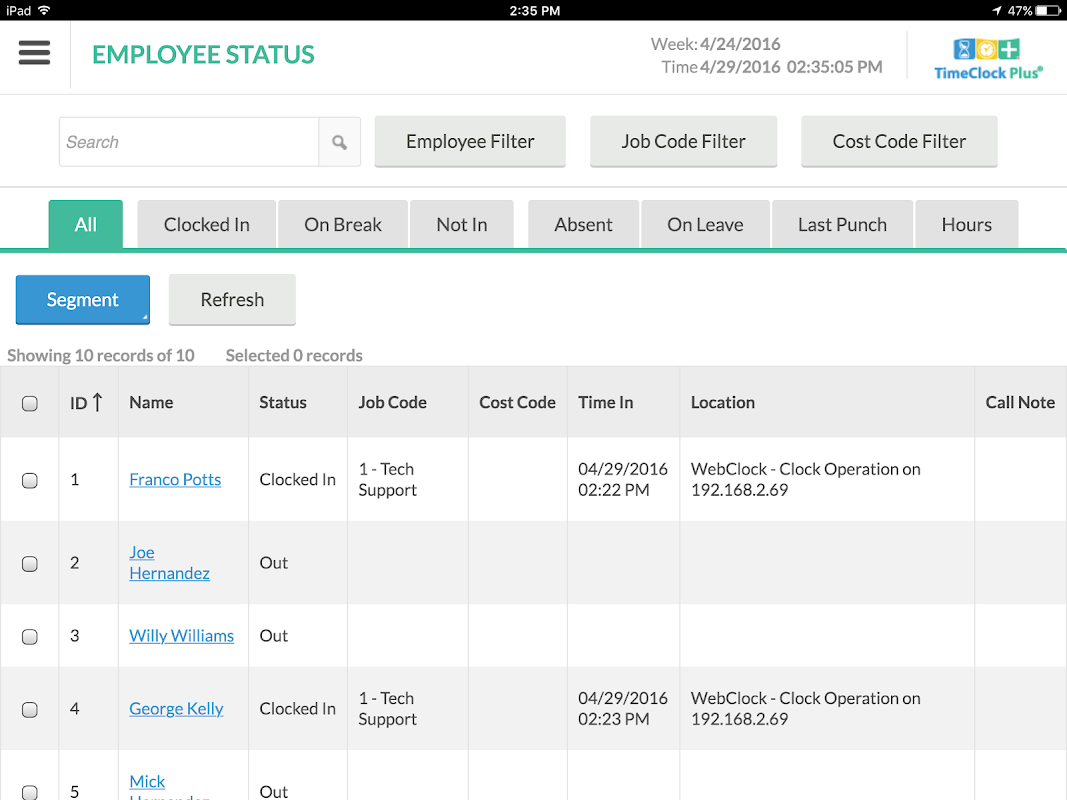The height and width of the screenshot is (800, 1067).
Task: View the Last Punch tab
Action: pos(842,224)
